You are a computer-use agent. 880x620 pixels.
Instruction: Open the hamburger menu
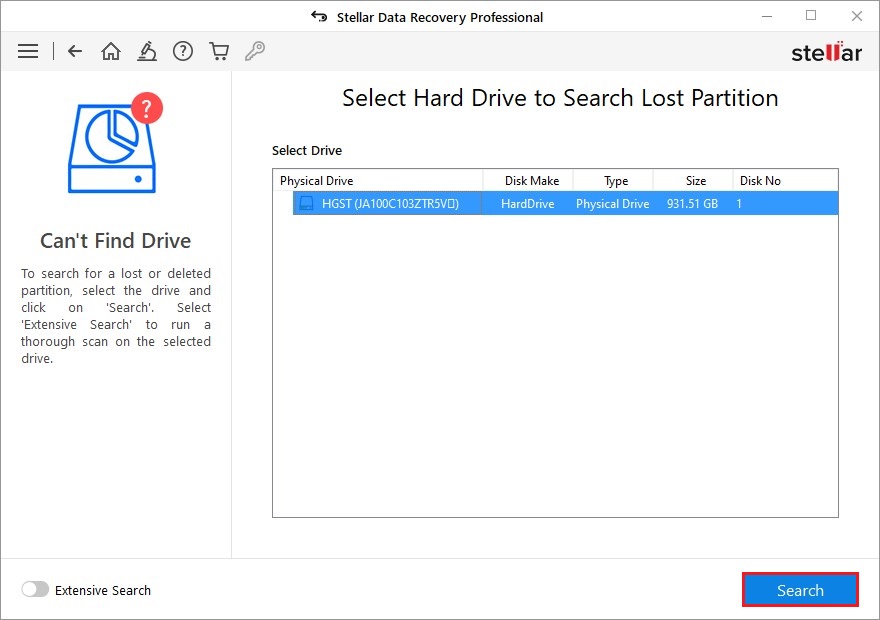tap(28, 50)
